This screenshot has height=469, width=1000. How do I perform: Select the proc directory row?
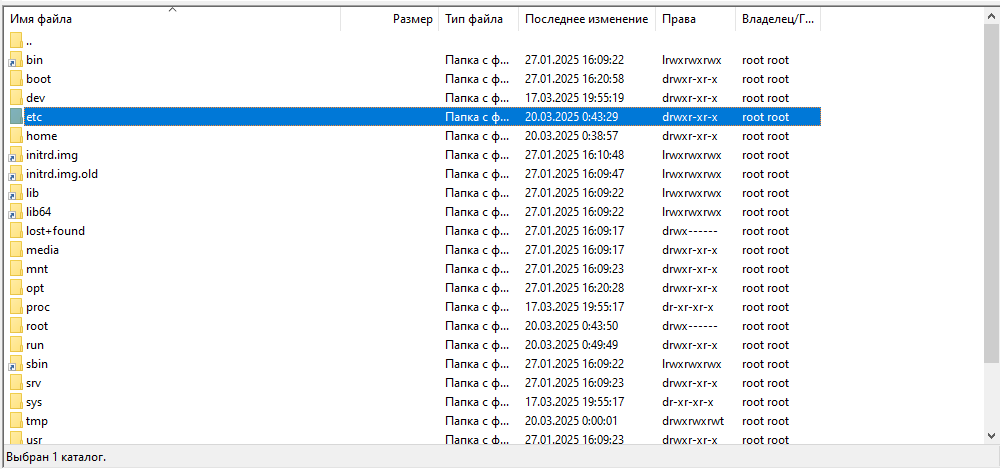(413, 307)
